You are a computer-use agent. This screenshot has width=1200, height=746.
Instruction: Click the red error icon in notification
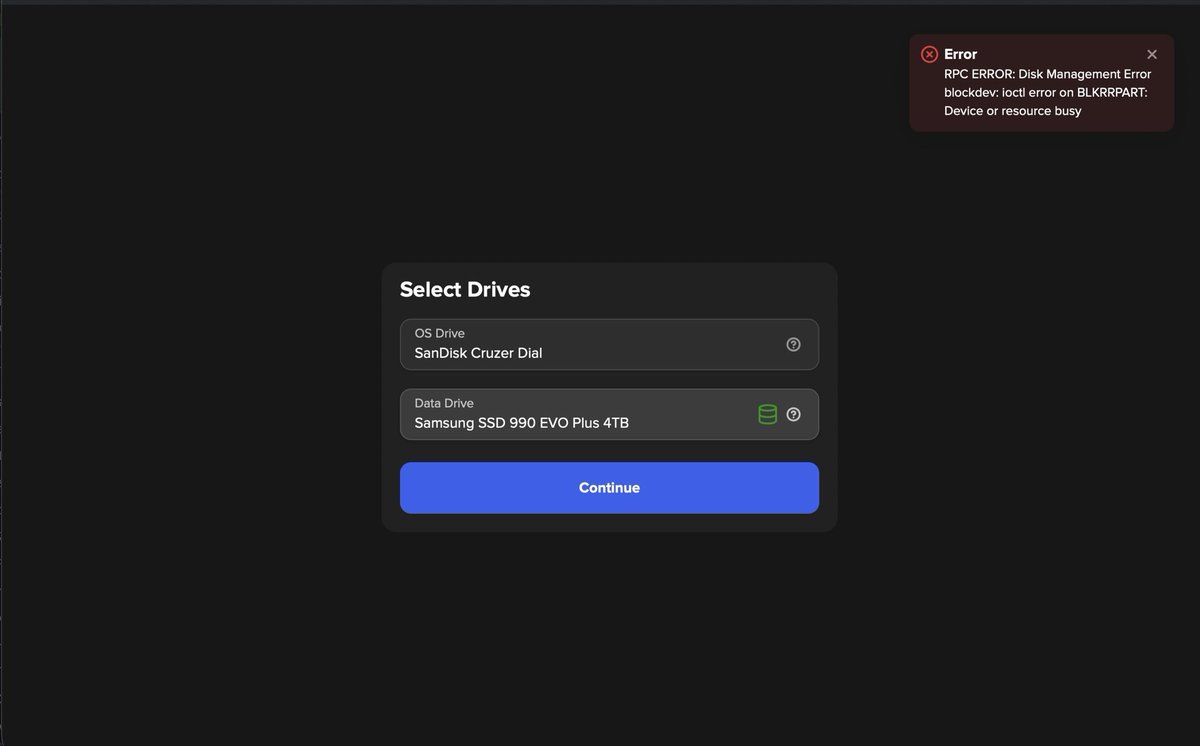point(929,54)
